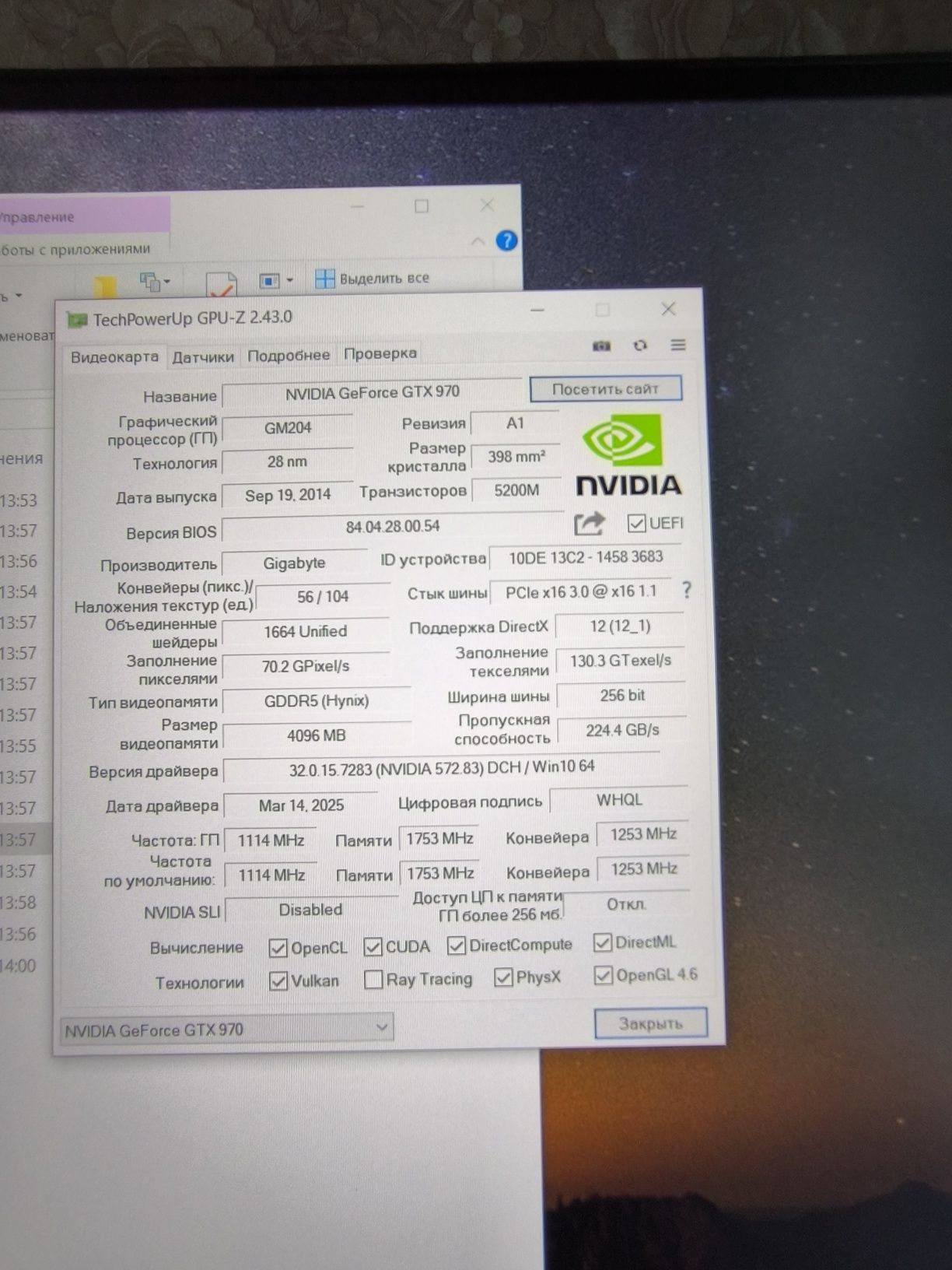Click the '28 nm' technology value
The height and width of the screenshot is (1270, 952).
pos(288,461)
